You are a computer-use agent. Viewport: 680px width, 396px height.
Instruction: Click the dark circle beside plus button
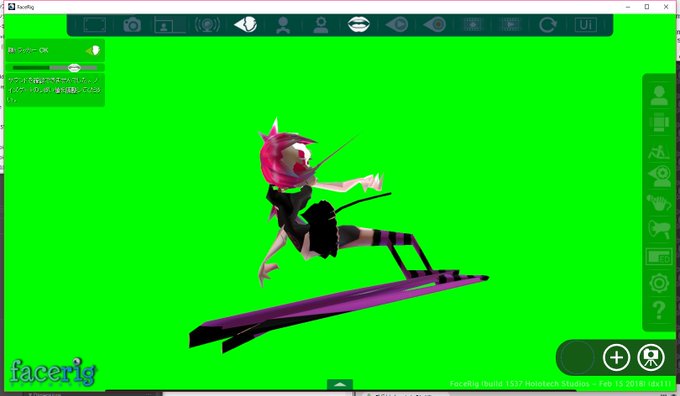click(x=577, y=357)
